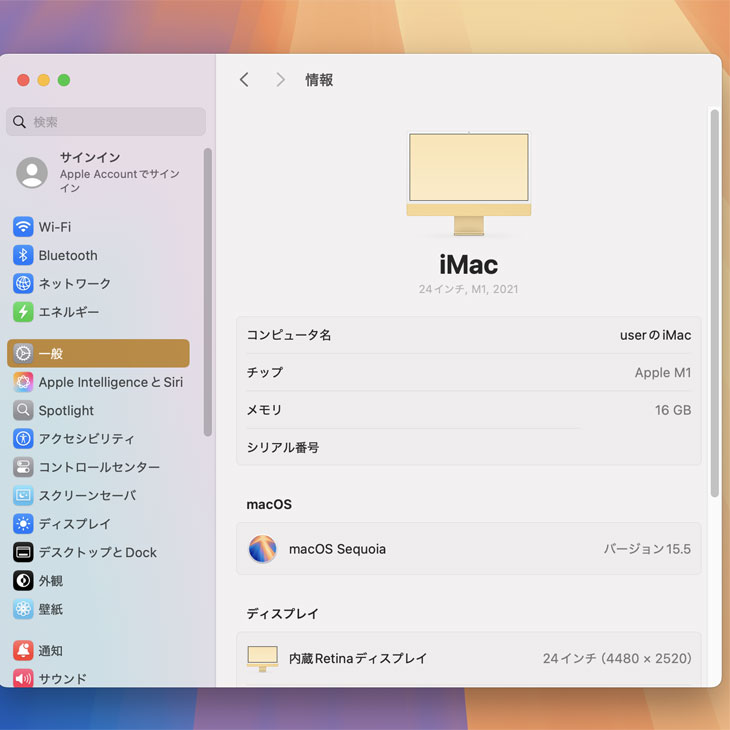
Task: Click the large yellow iMac image
Action: coord(469,184)
